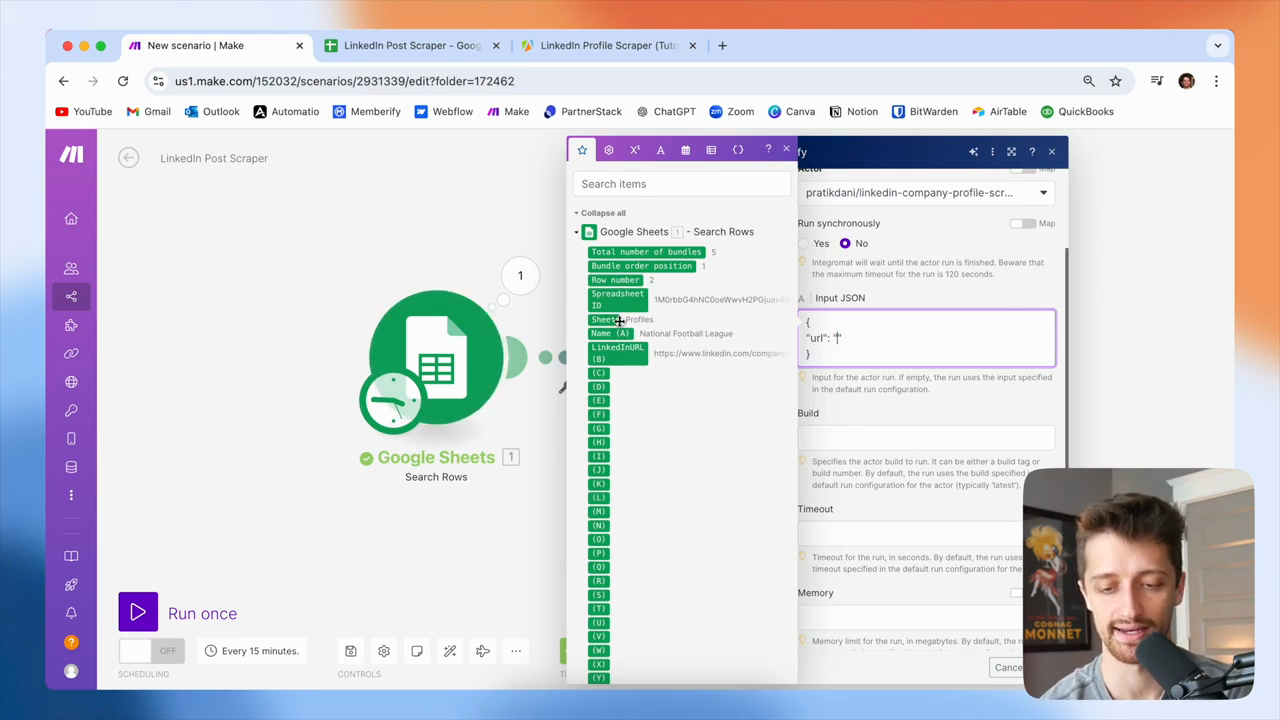Click the Search items field
The image size is (1280, 720).
point(683,184)
